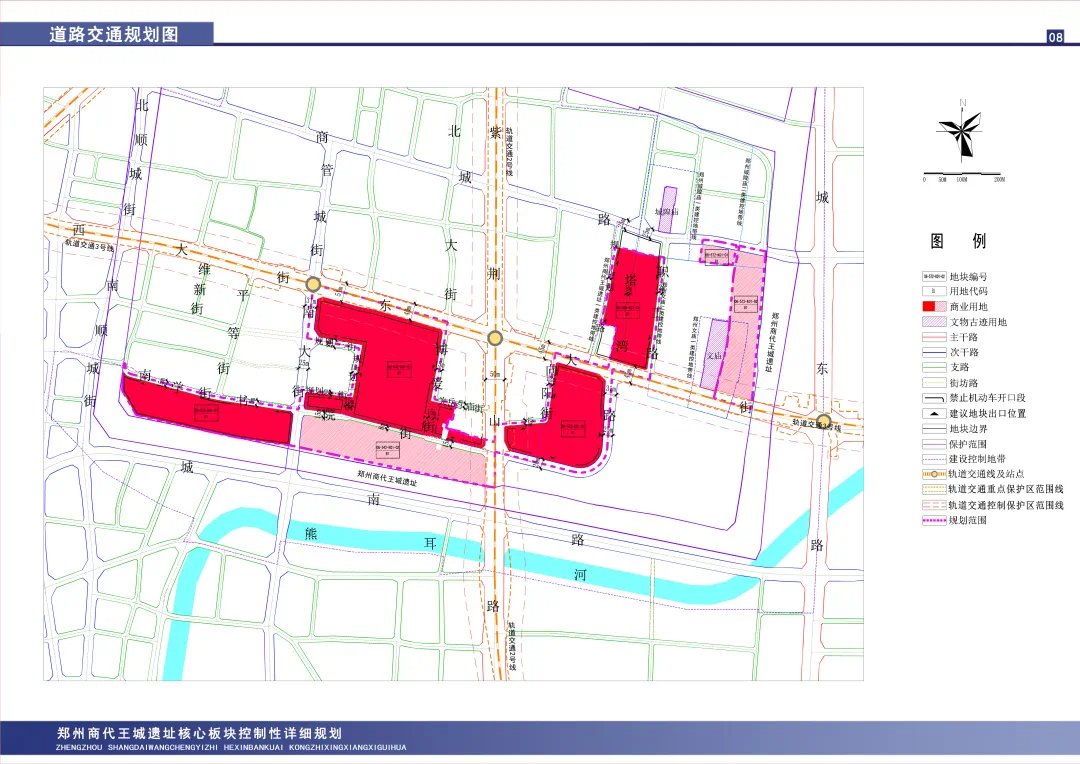Click the vertical 郑州商代王城遗址 label at the east
This screenshot has width=1080, height=764.
(771, 342)
